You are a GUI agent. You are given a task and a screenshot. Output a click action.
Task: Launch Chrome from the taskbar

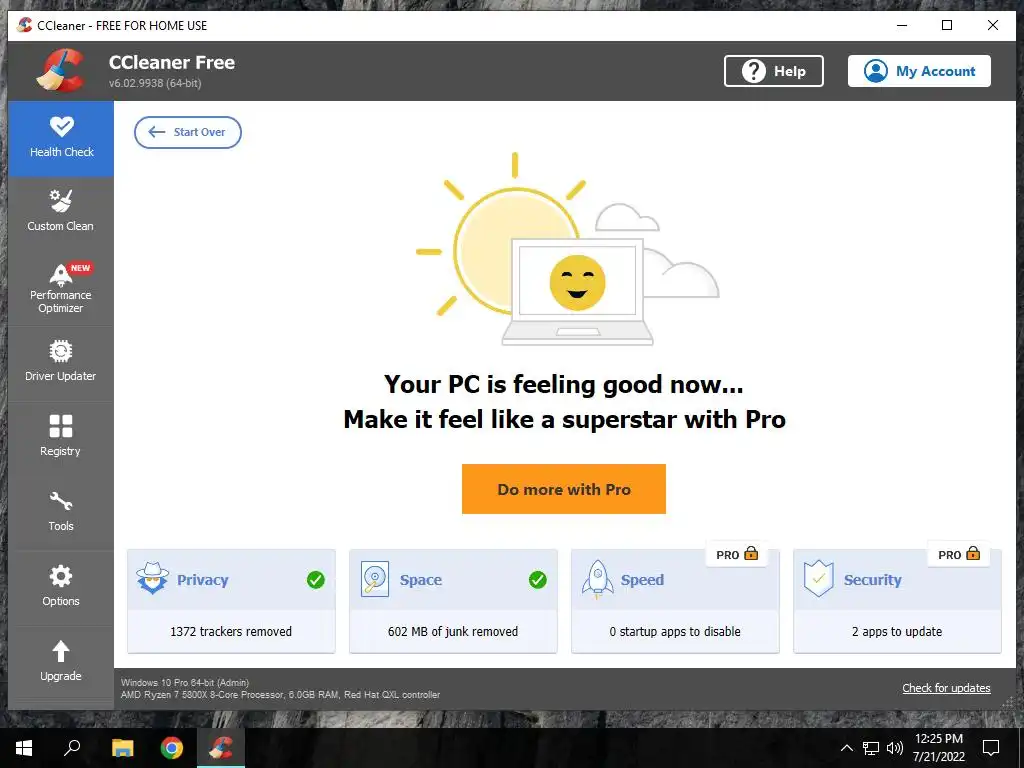172,748
